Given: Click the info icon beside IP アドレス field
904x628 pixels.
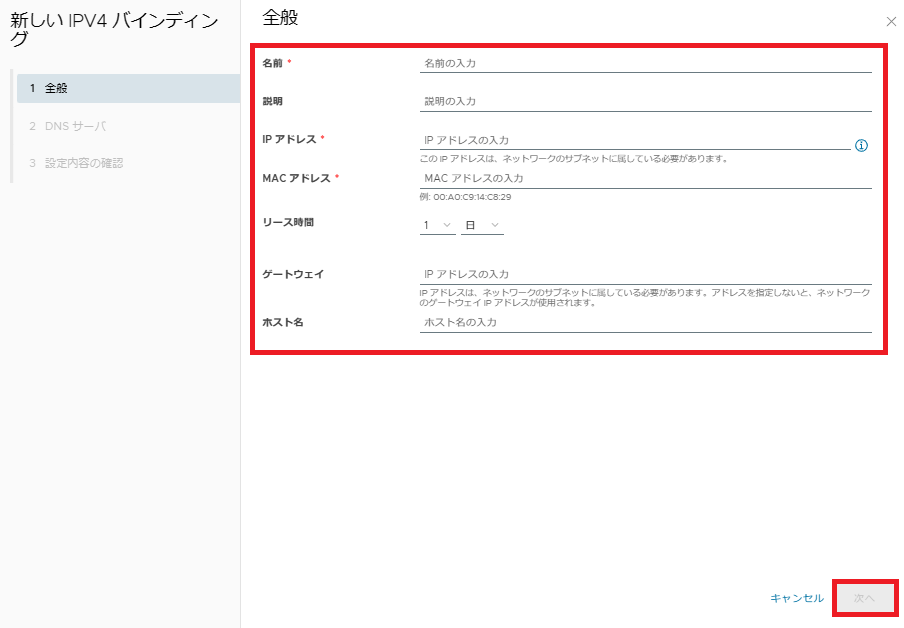Looking at the screenshot, I should (861, 145).
